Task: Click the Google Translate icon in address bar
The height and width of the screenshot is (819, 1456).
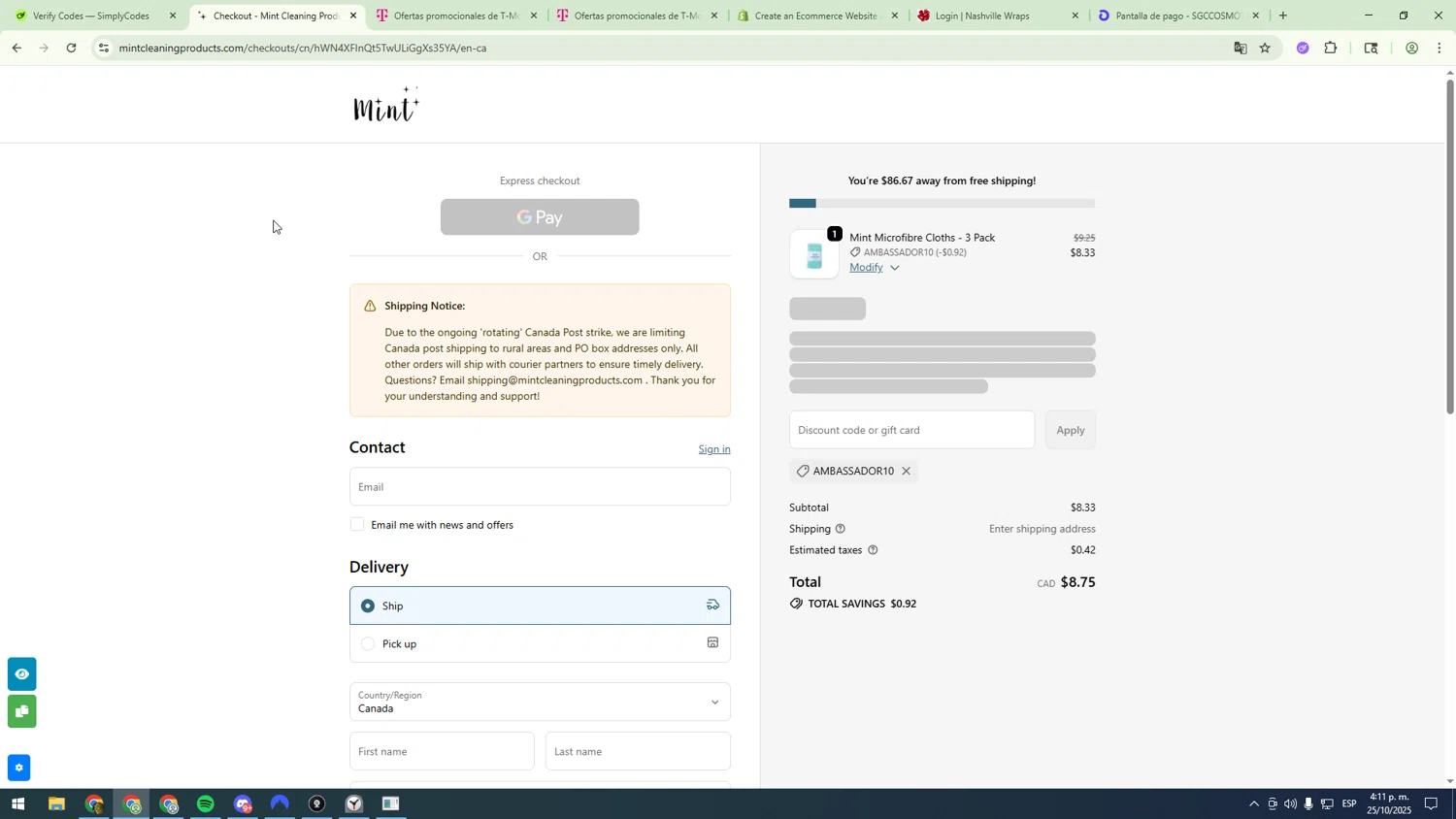Action: click(1240, 48)
